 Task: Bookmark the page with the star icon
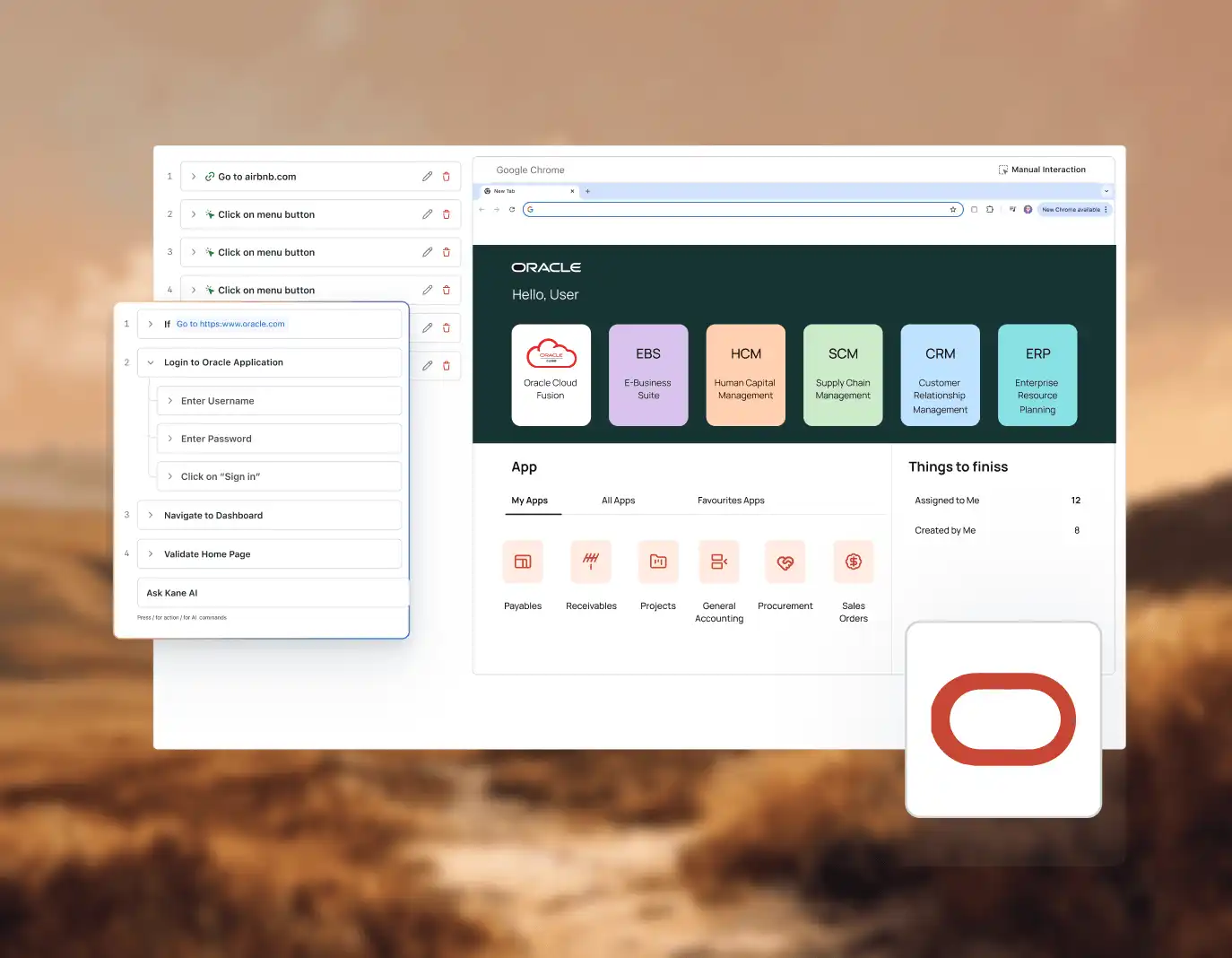click(953, 209)
